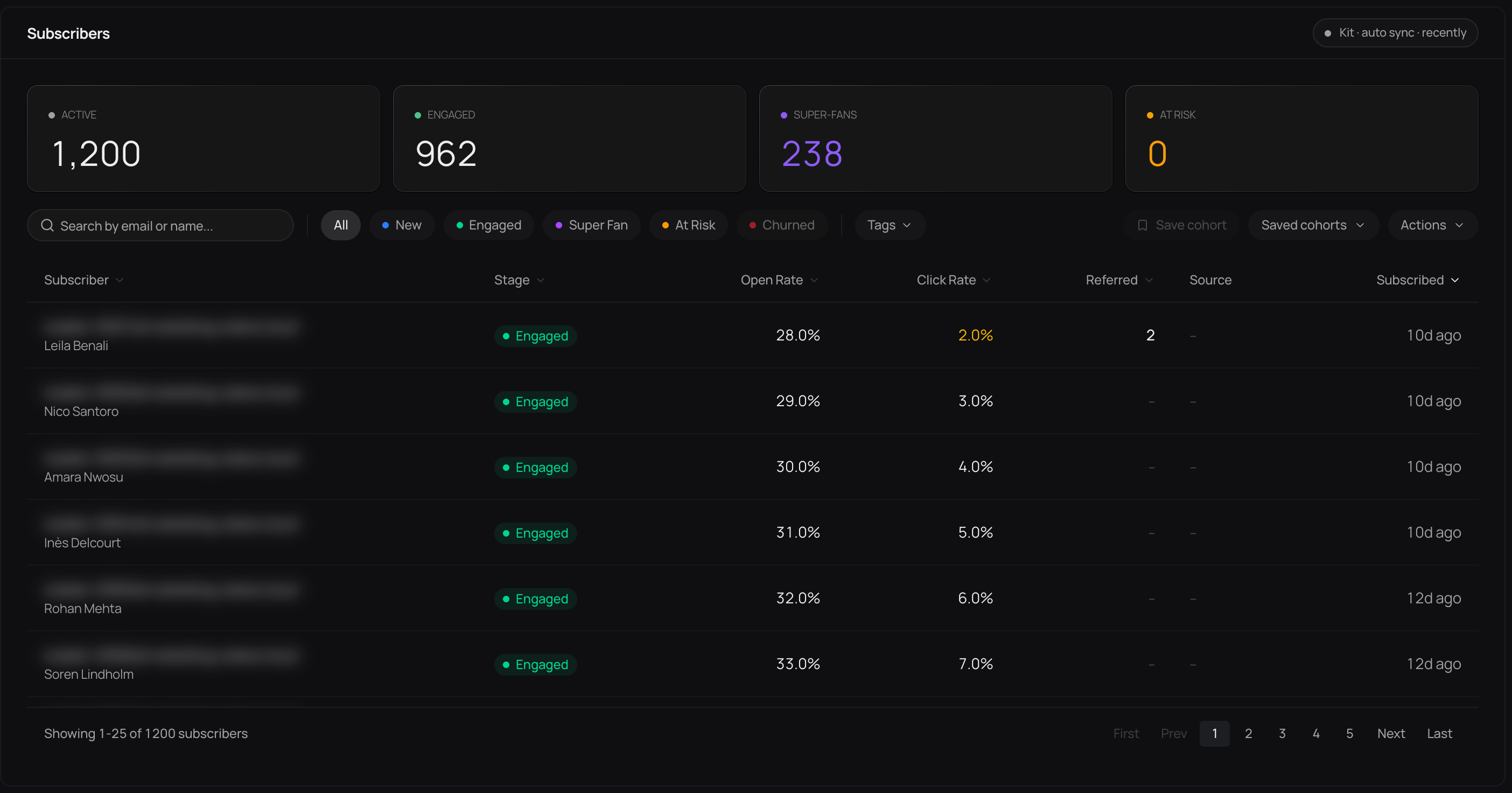This screenshot has width=1512, height=793.
Task: Sort by Open Rate column header
Action: [x=780, y=280]
